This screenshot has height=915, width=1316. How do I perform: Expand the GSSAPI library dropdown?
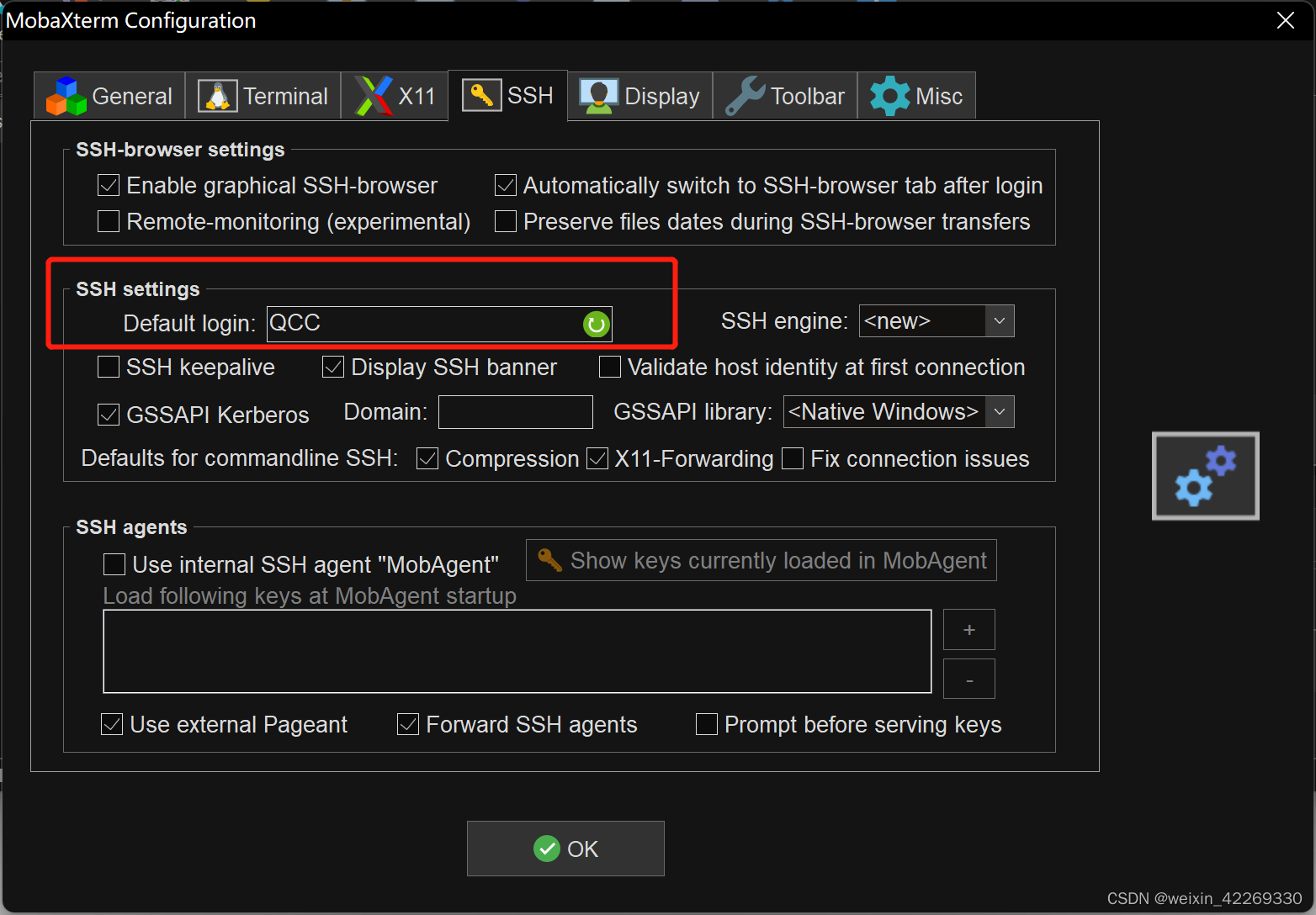[999, 411]
